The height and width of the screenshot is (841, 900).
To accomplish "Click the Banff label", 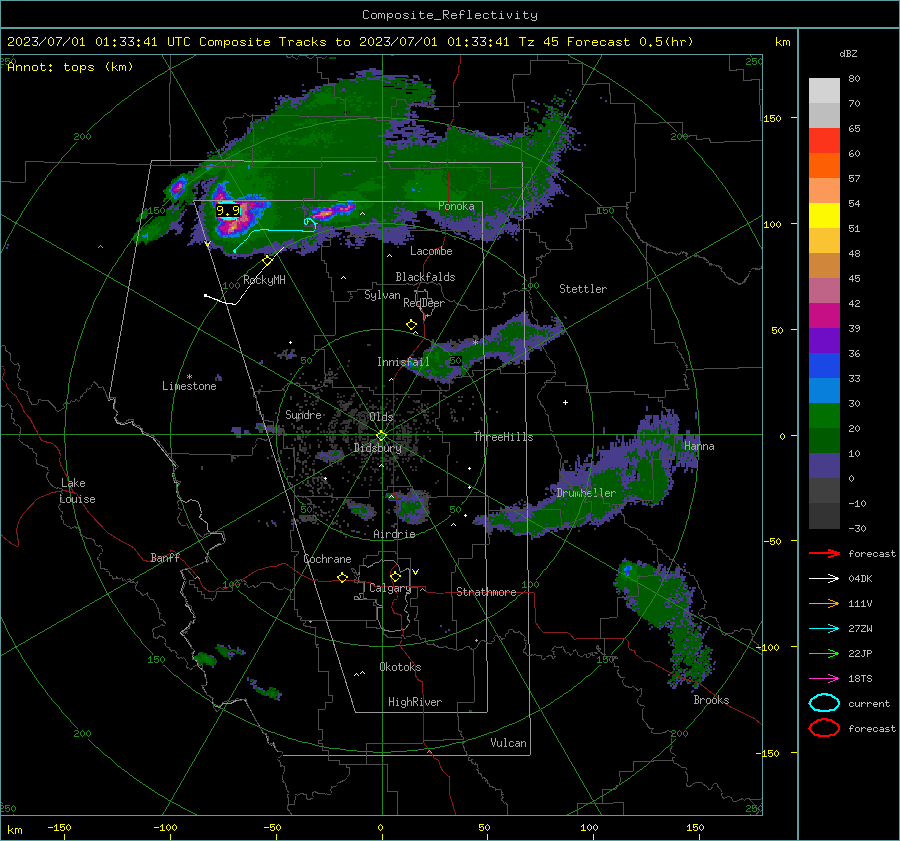I will tap(165, 558).
